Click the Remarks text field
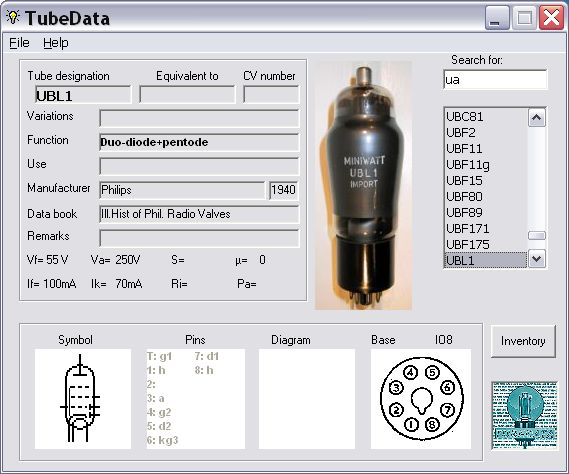Viewport: 569px width, 474px height. click(199, 238)
